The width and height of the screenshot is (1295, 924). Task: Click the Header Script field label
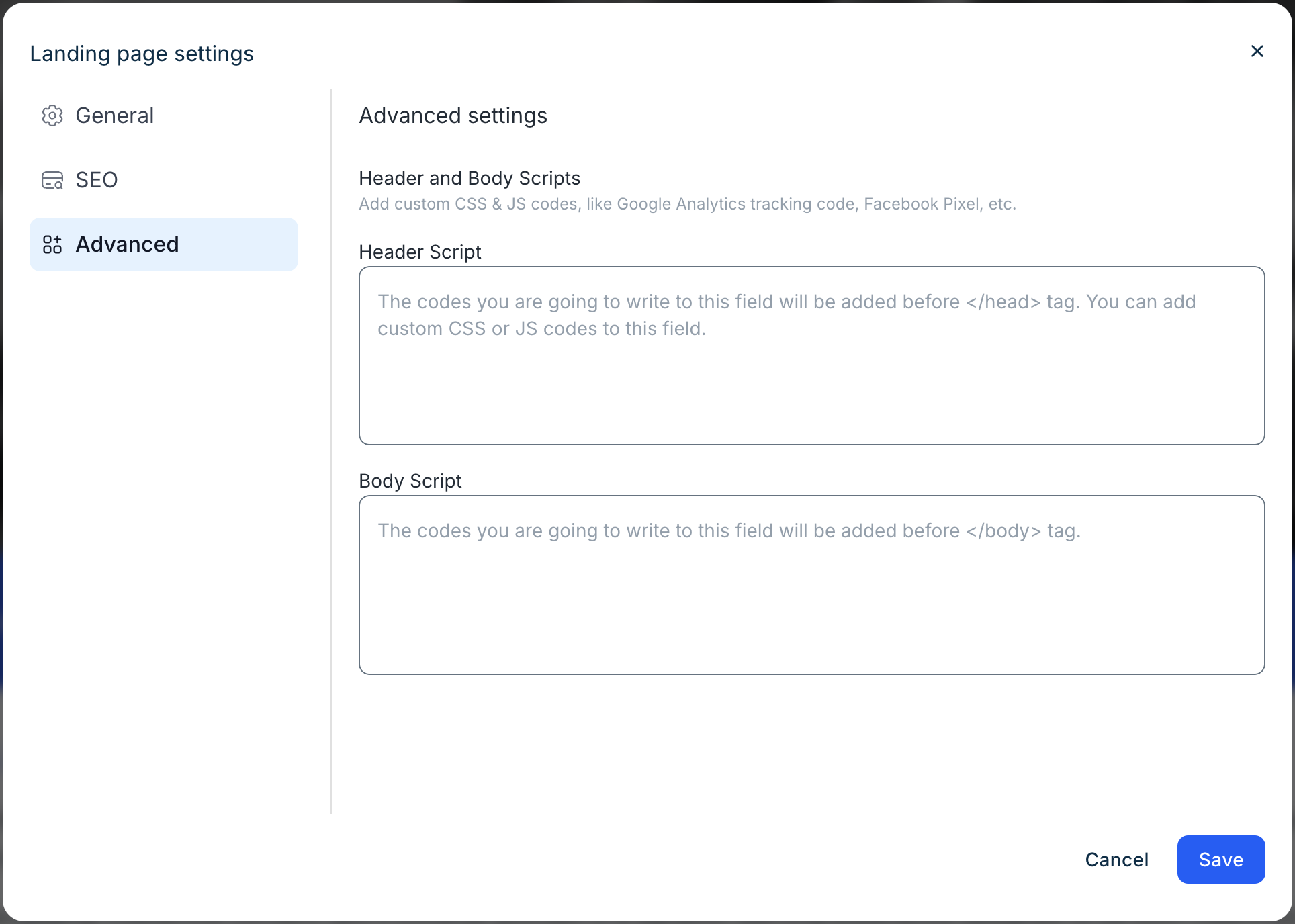pyautogui.click(x=420, y=252)
